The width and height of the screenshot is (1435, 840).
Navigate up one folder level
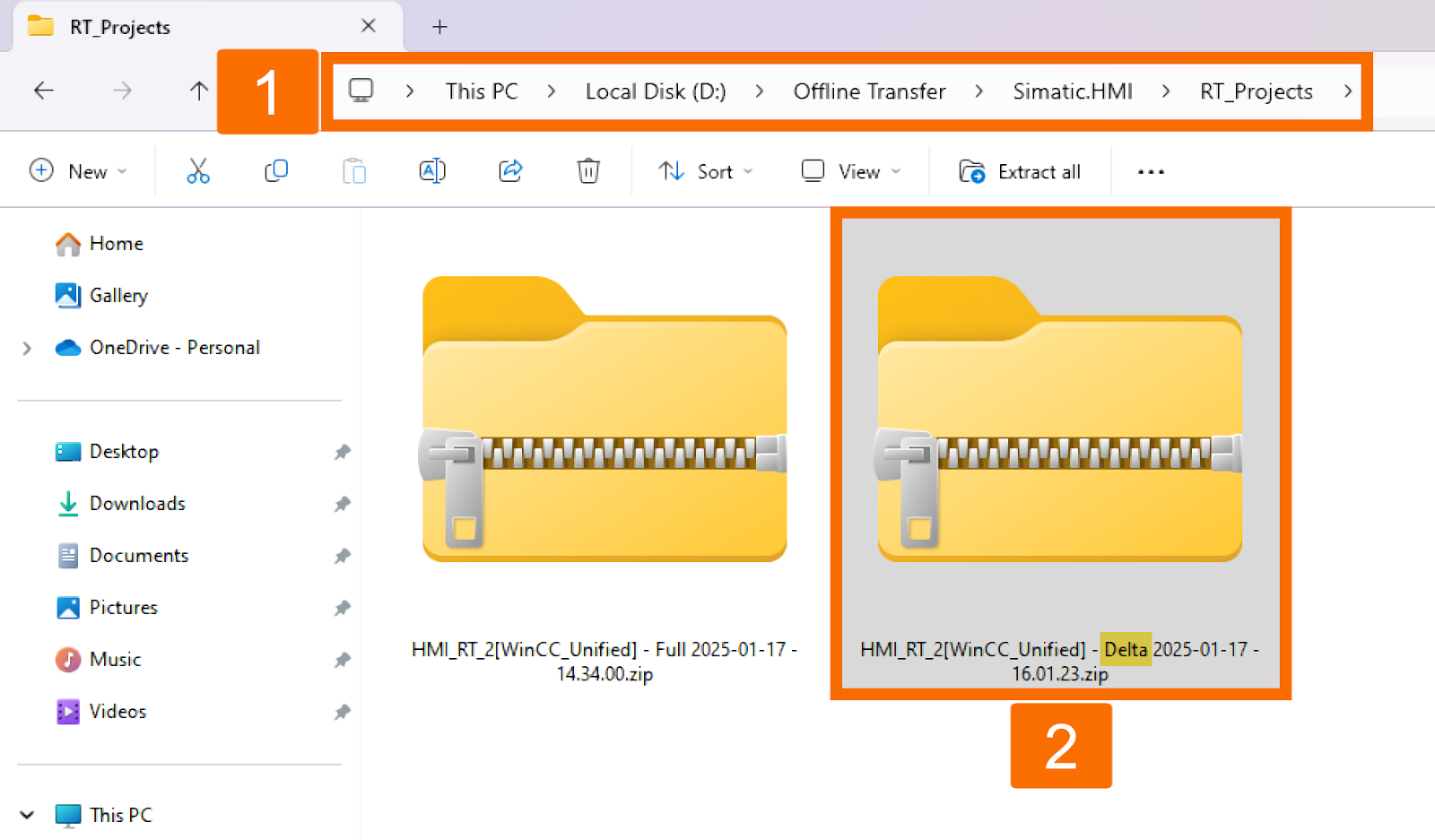click(x=199, y=90)
